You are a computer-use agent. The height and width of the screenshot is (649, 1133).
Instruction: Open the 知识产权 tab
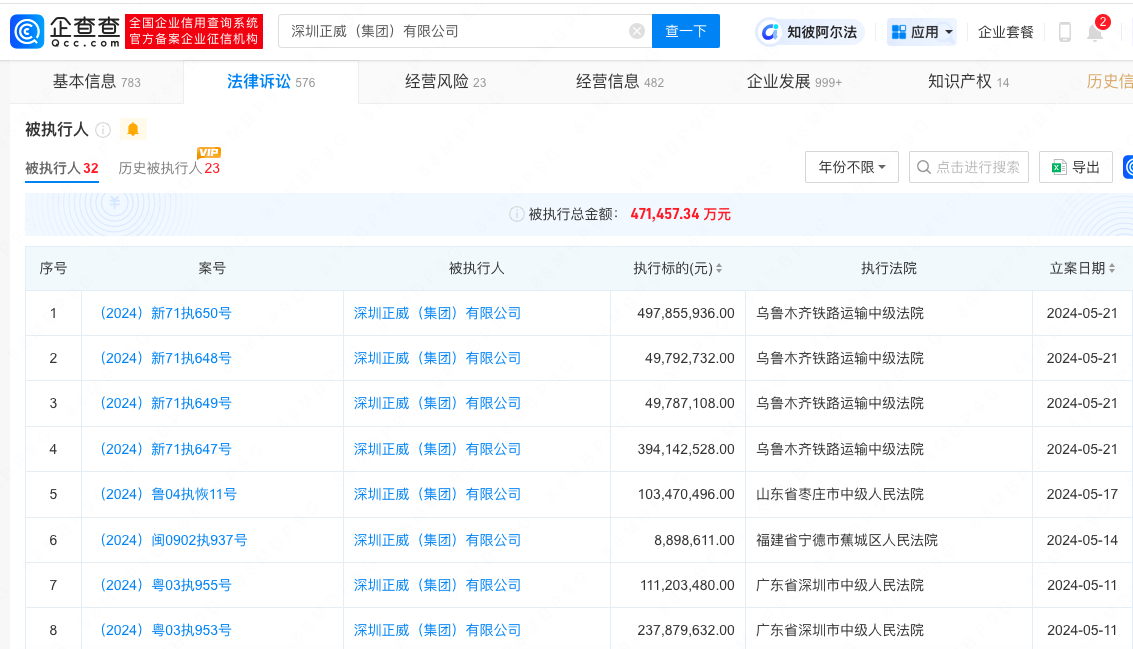(x=968, y=82)
